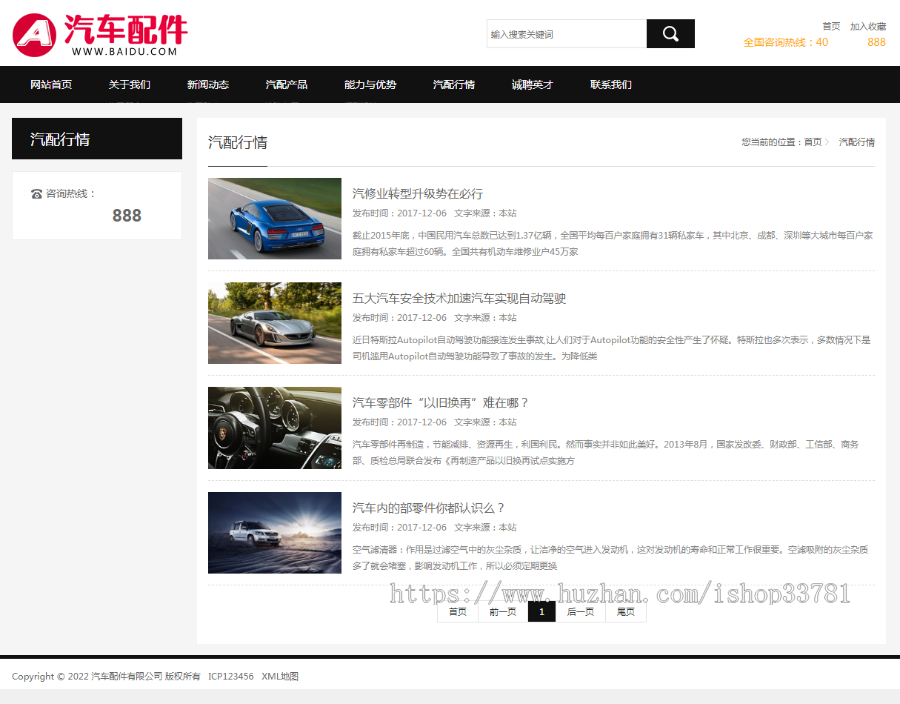Open the 诚聘英才 nav item
This screenshot has height=704, width=900.
(532, 84)
